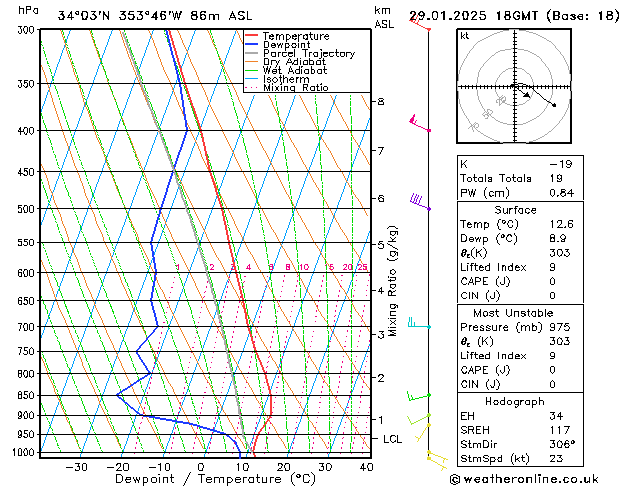Image resolution: width=629 pixels, height=486 pixels.
Task: Click the red Temperature legend line
Action: (252, 36)
